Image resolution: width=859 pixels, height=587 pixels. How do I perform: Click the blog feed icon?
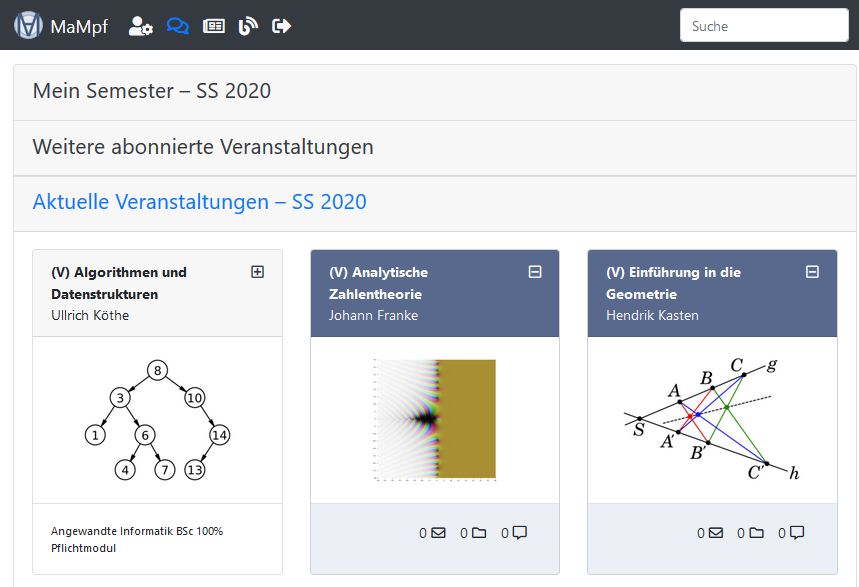[x=248, y=26]
